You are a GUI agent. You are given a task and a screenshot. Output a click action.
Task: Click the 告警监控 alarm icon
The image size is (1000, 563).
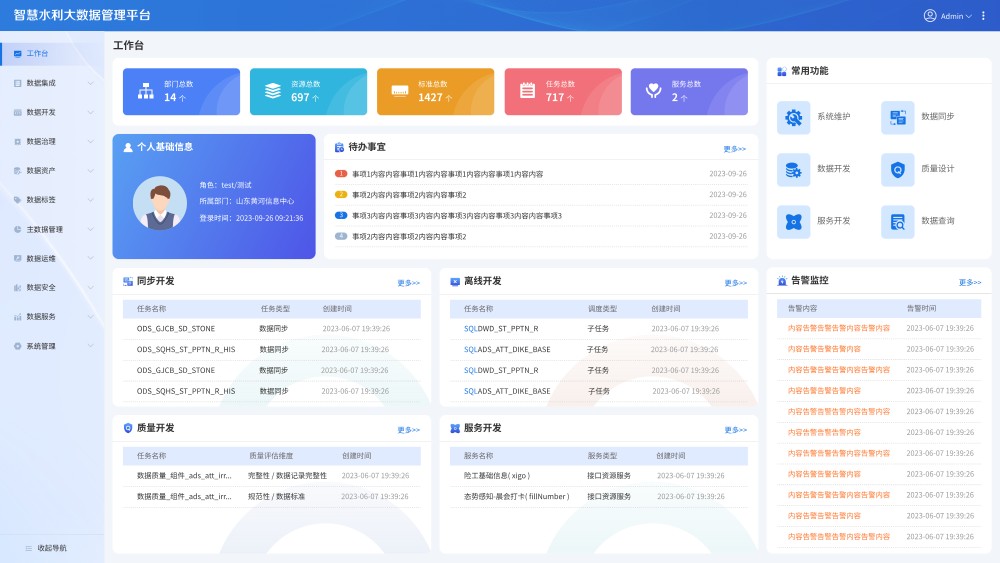coord(782,281)
